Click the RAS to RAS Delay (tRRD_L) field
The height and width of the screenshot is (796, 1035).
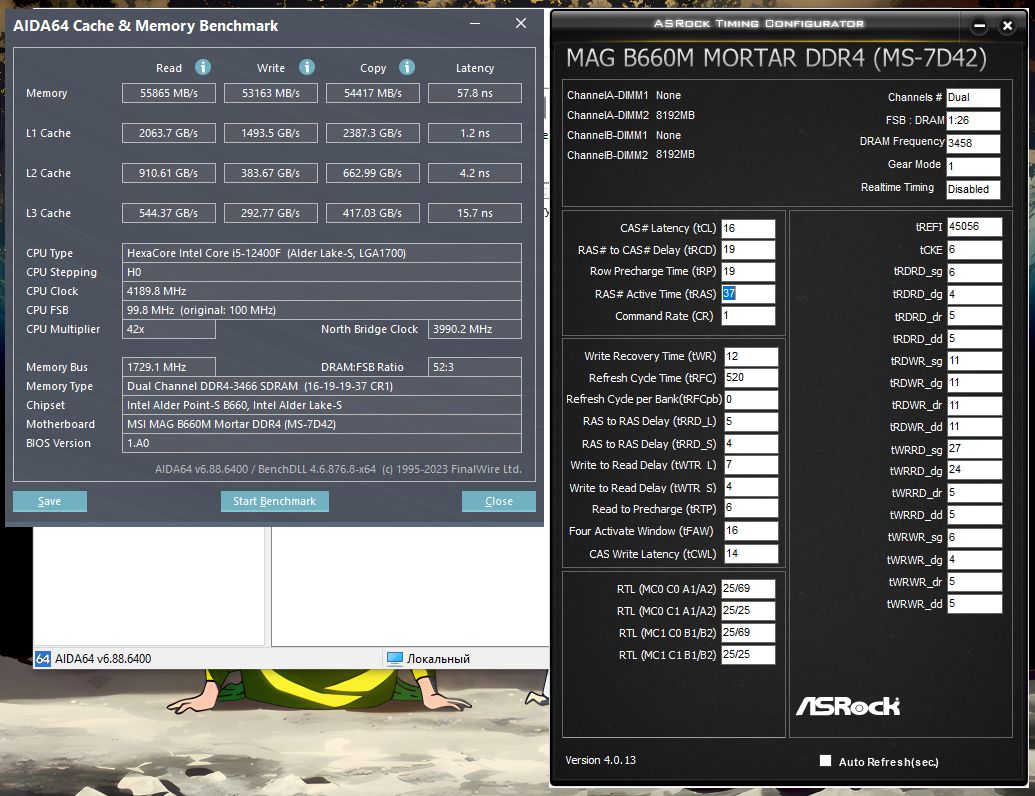[x=751, y=422]
